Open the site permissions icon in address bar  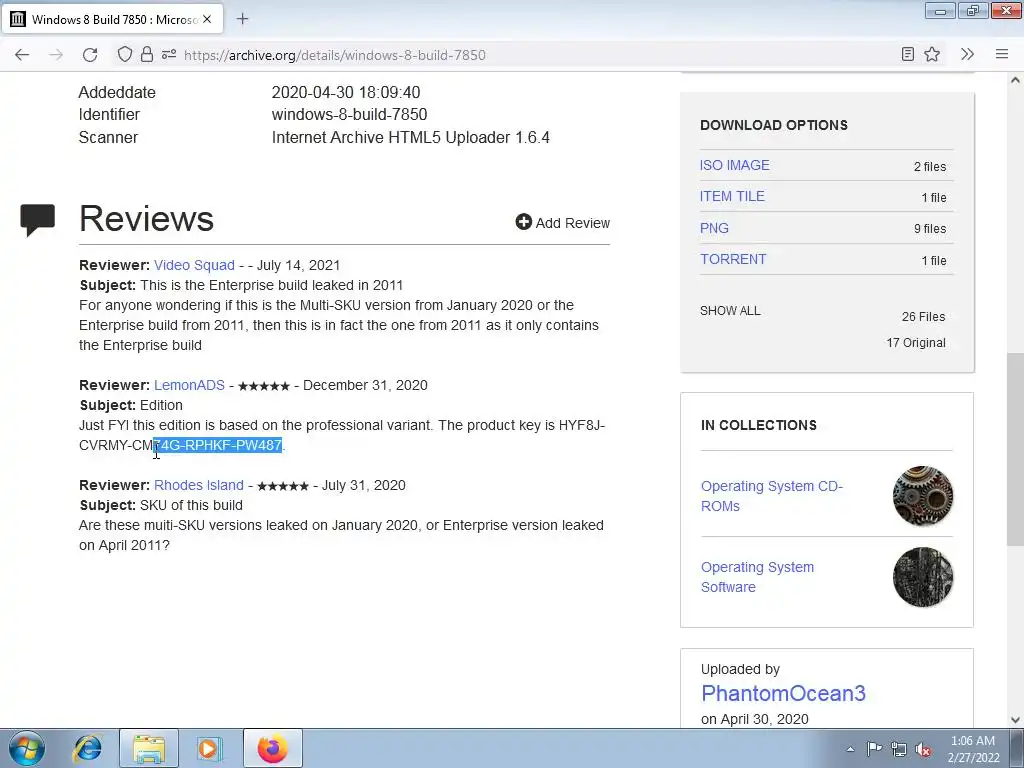pos(169,55)
